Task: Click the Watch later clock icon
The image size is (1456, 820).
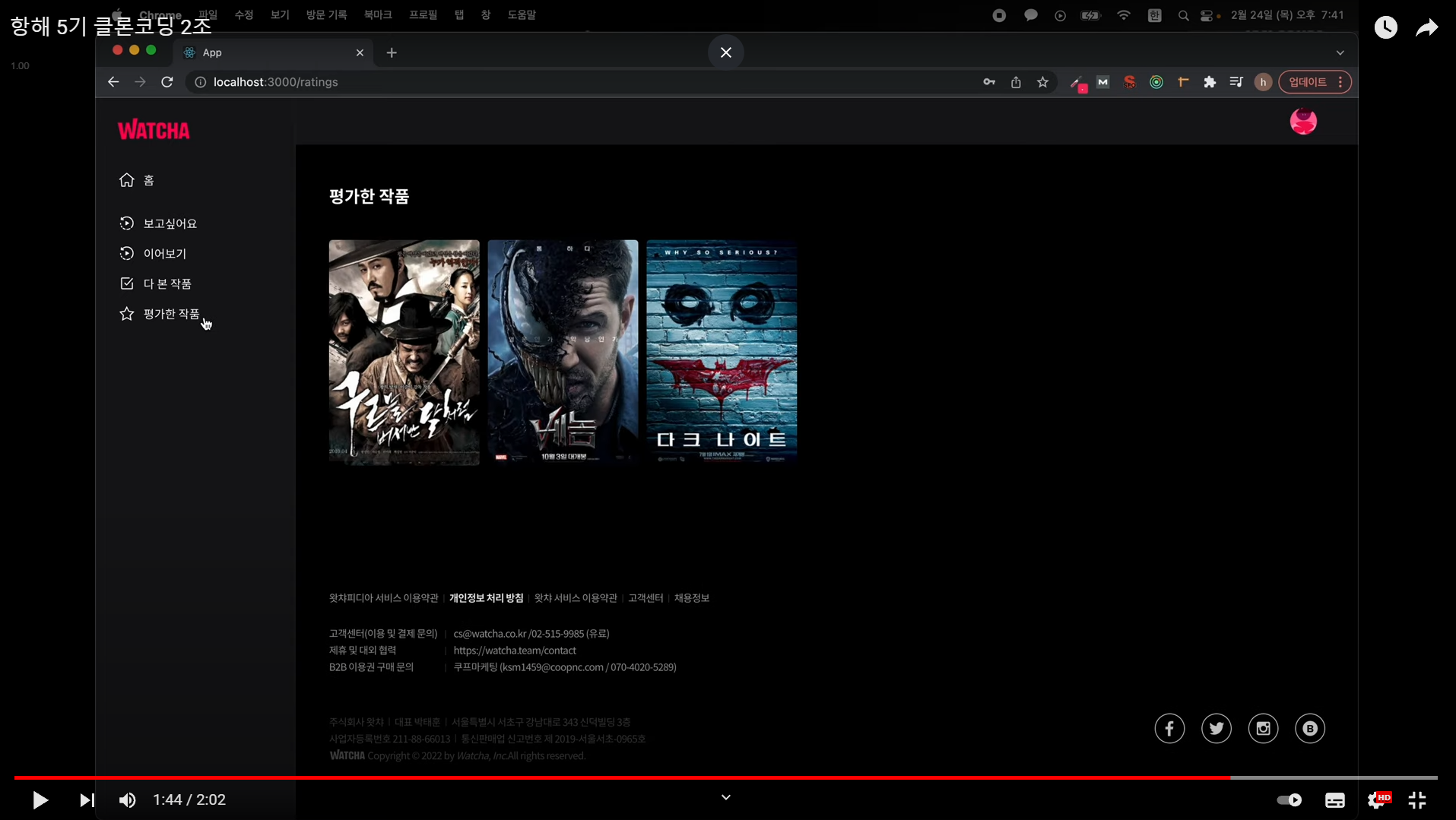Action: tap(1385, 27)
